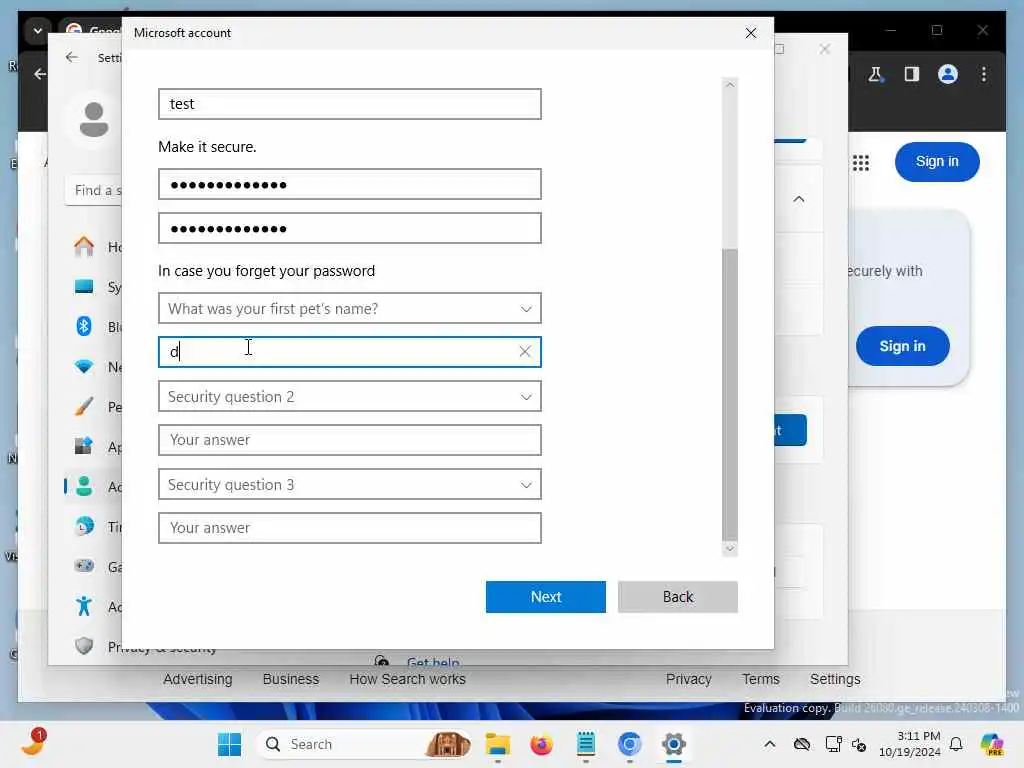This screenshot has width=1024, height=768.
Task: Click the Google Sign in button at top
Action: click(x=936, y=161)
